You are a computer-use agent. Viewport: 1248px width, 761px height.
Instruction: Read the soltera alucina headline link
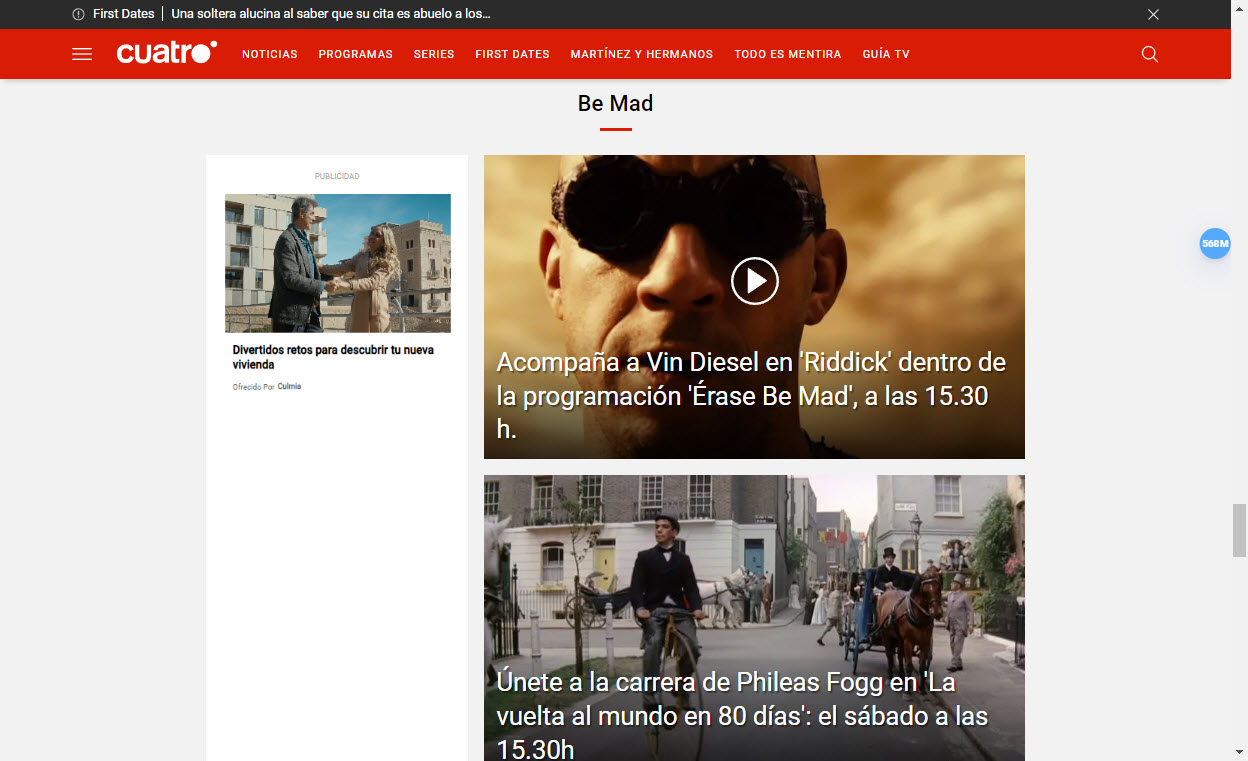331,14
